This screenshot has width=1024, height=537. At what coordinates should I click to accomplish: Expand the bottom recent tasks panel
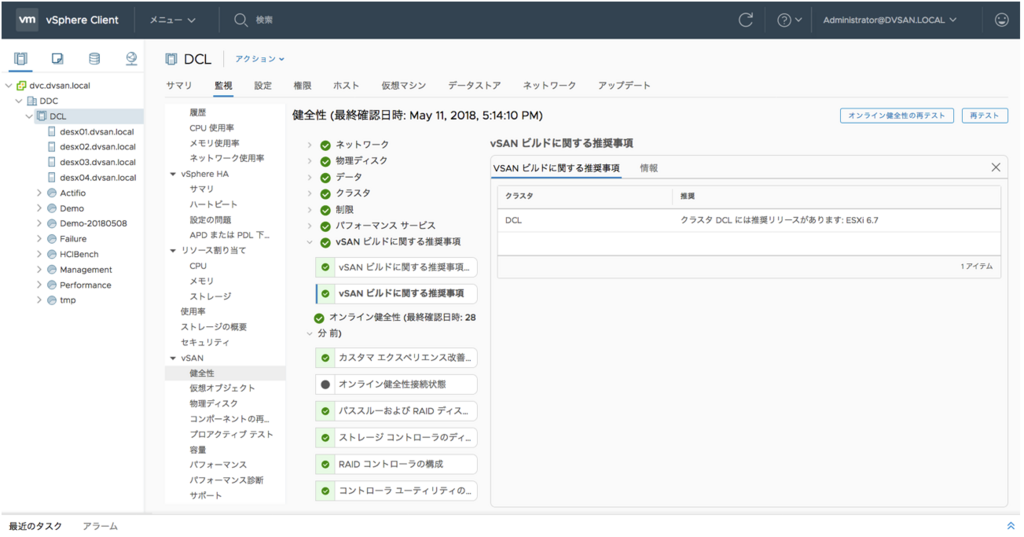[1010, 526]
